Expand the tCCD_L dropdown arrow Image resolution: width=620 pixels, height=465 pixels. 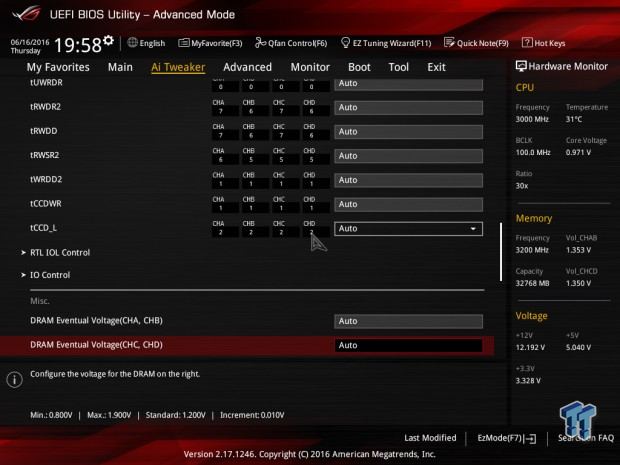473,229
